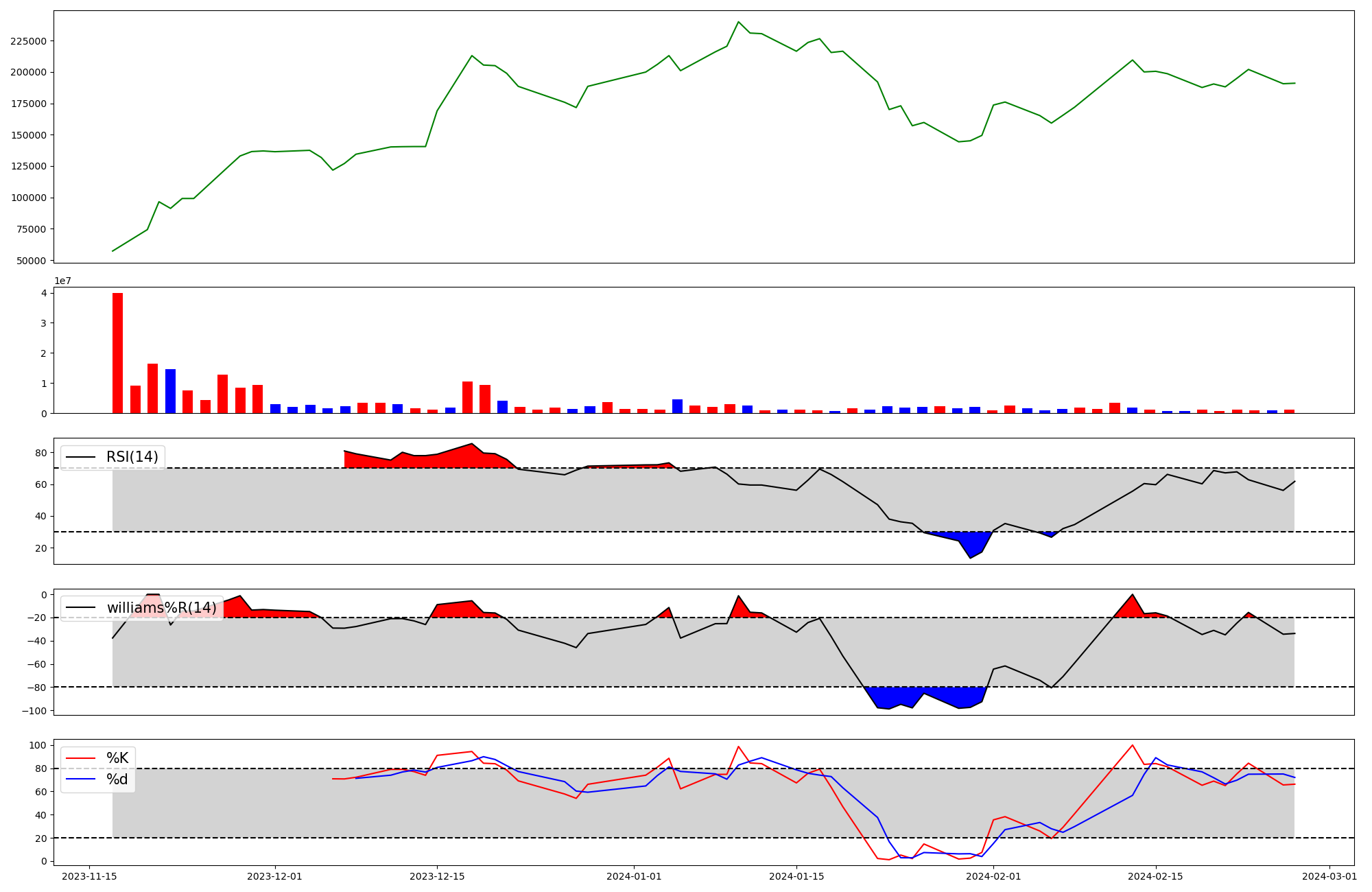Click the 2023-11-15 date tick label
Viewport: 1372px width, 892px height.
[89, 876]
